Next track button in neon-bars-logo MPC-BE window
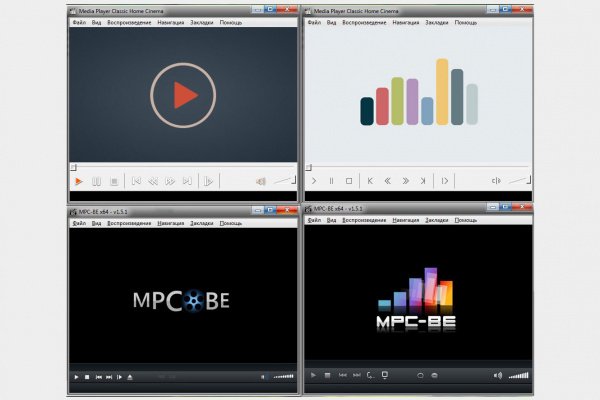 [x=357, y=375]
